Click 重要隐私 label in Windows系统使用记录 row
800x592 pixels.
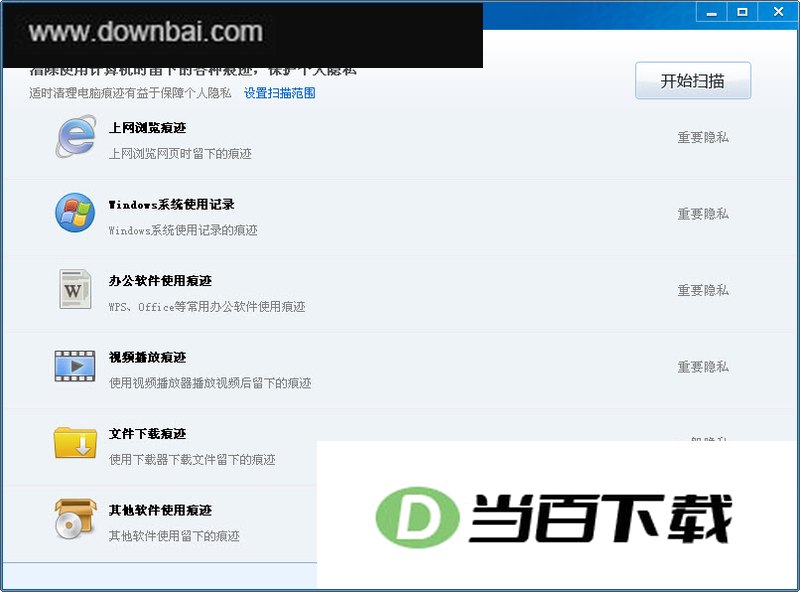[703, 214]
